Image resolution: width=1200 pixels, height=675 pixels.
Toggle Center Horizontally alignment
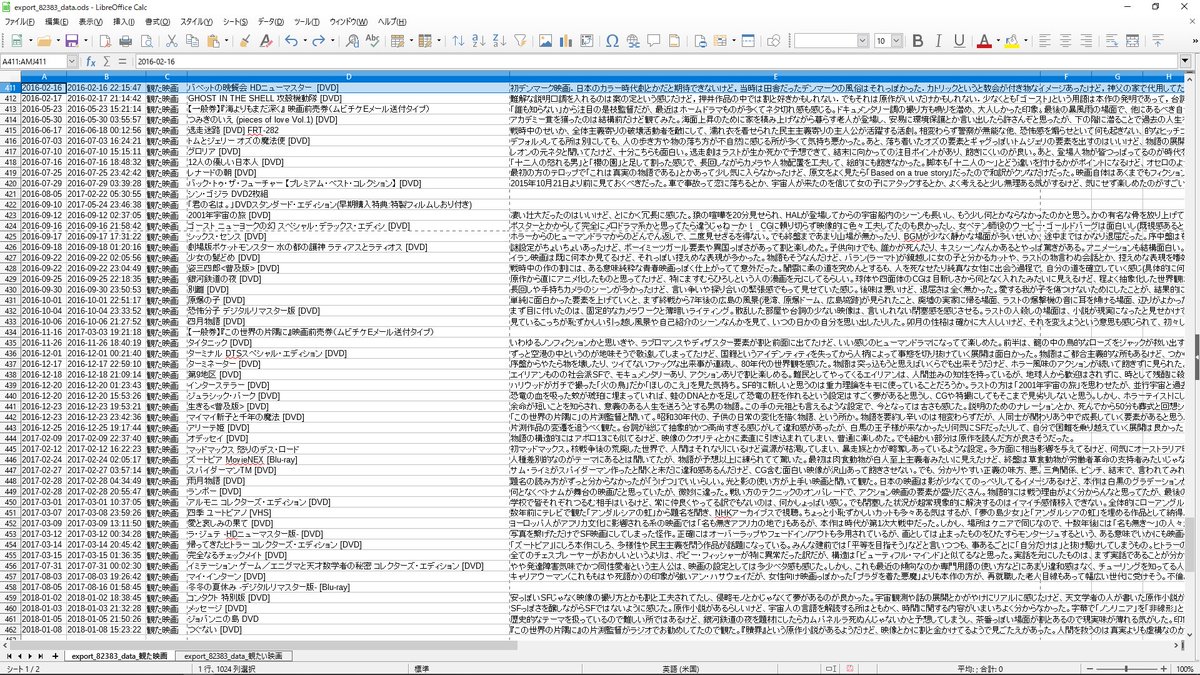coord(1065,41)
